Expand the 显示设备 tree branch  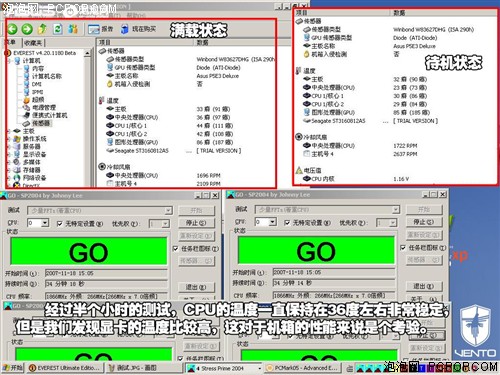click(9, 154)
